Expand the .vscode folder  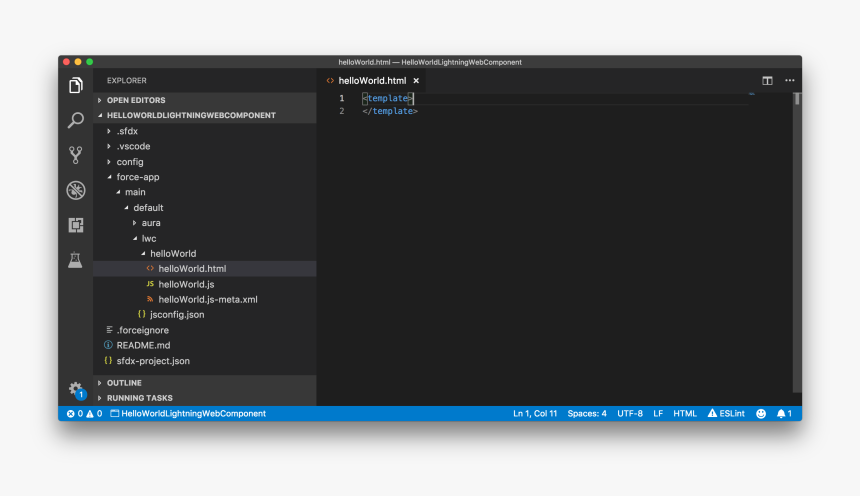pyautogui.click(x=109, y=146)
